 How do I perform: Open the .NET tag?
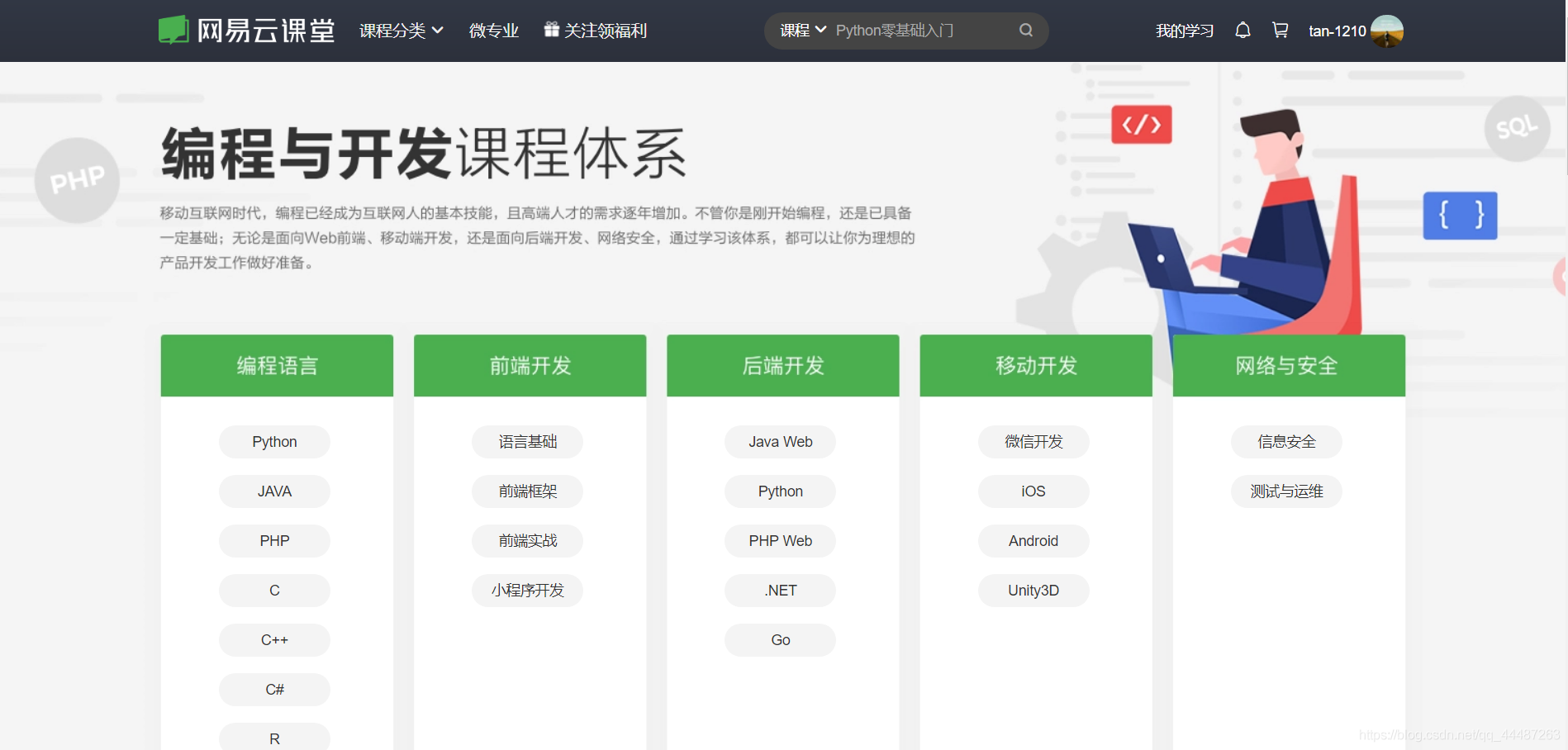pyautogui.click(x=780, y=591)
